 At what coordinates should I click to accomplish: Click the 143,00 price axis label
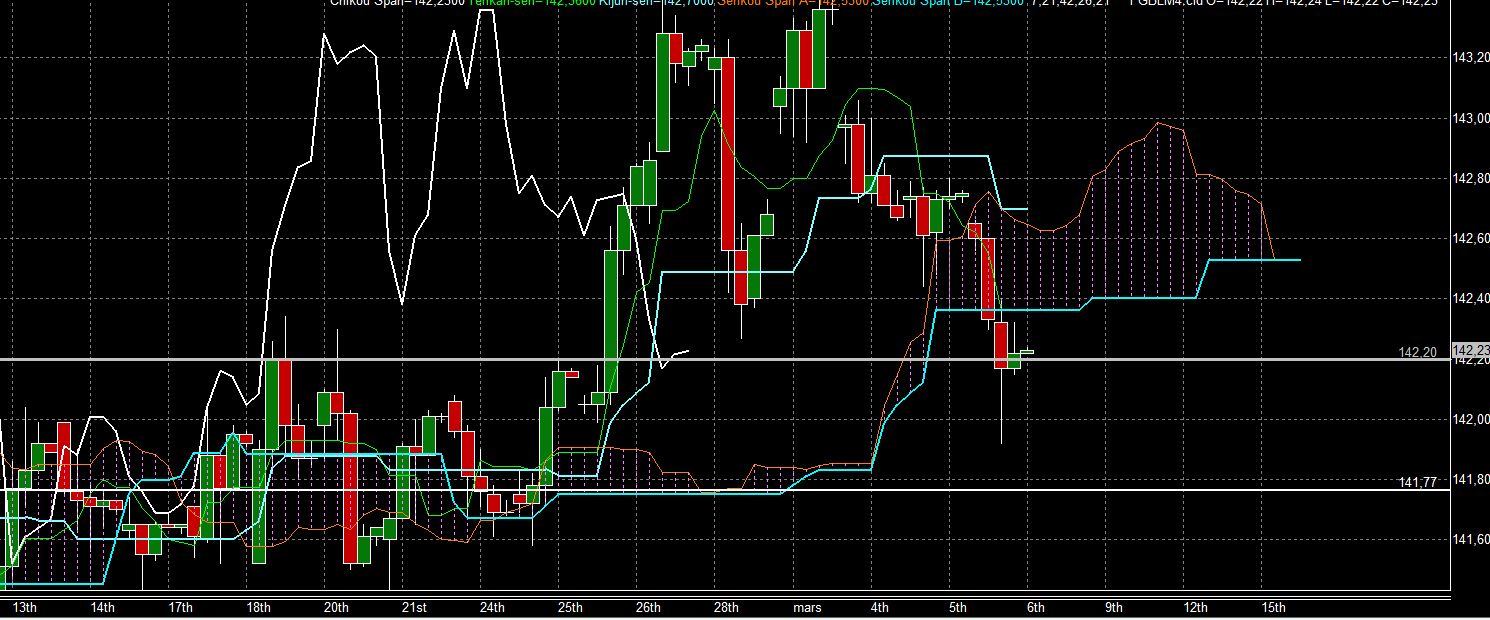click(x=1470, y=119)
